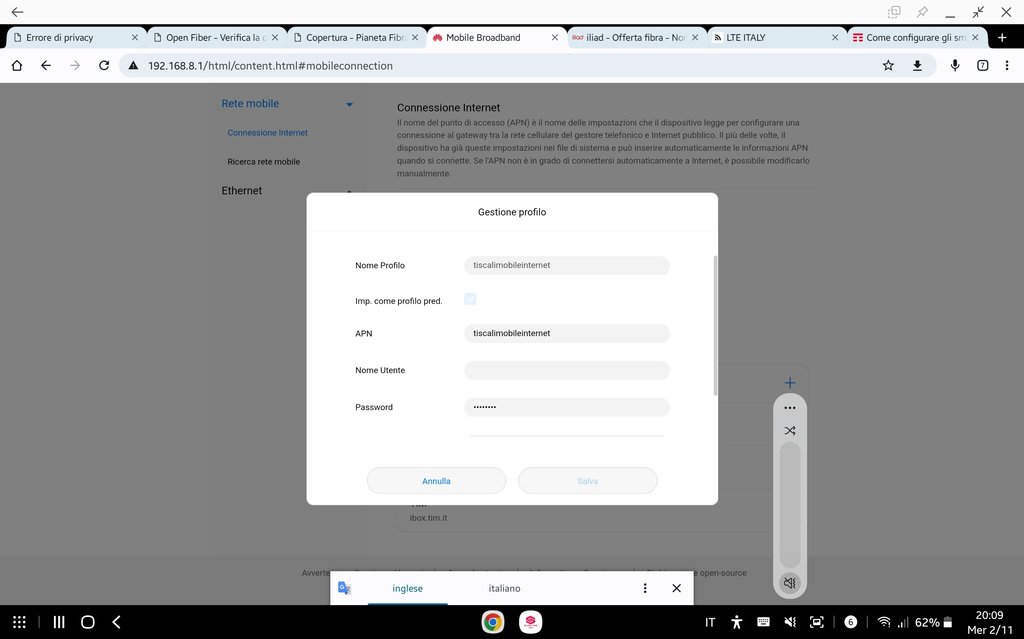
Task: Open Connessione Internet in the sidebar
Action: point(268,133)
